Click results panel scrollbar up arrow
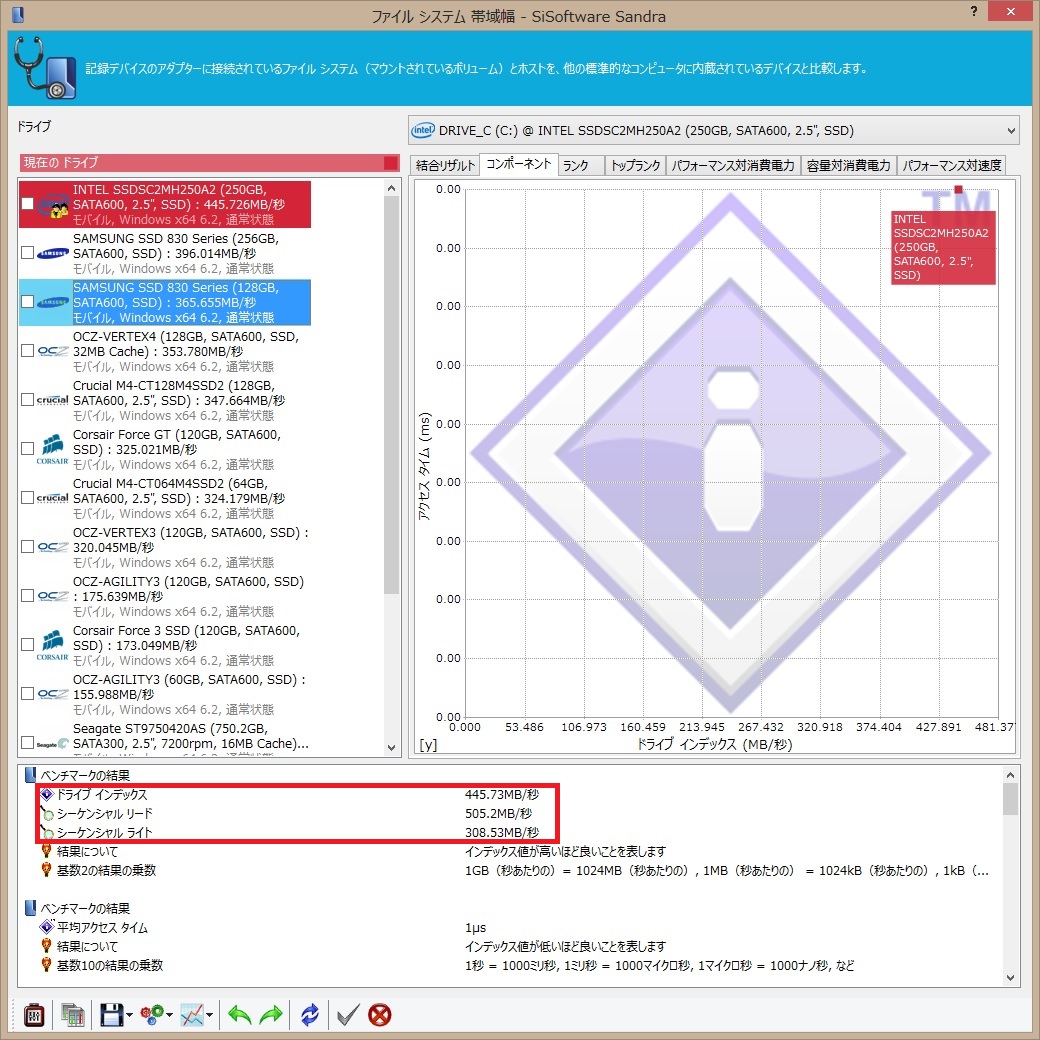This screenshot has width=1040, height=1040. pyautogui.click(x=1010, y=775)
